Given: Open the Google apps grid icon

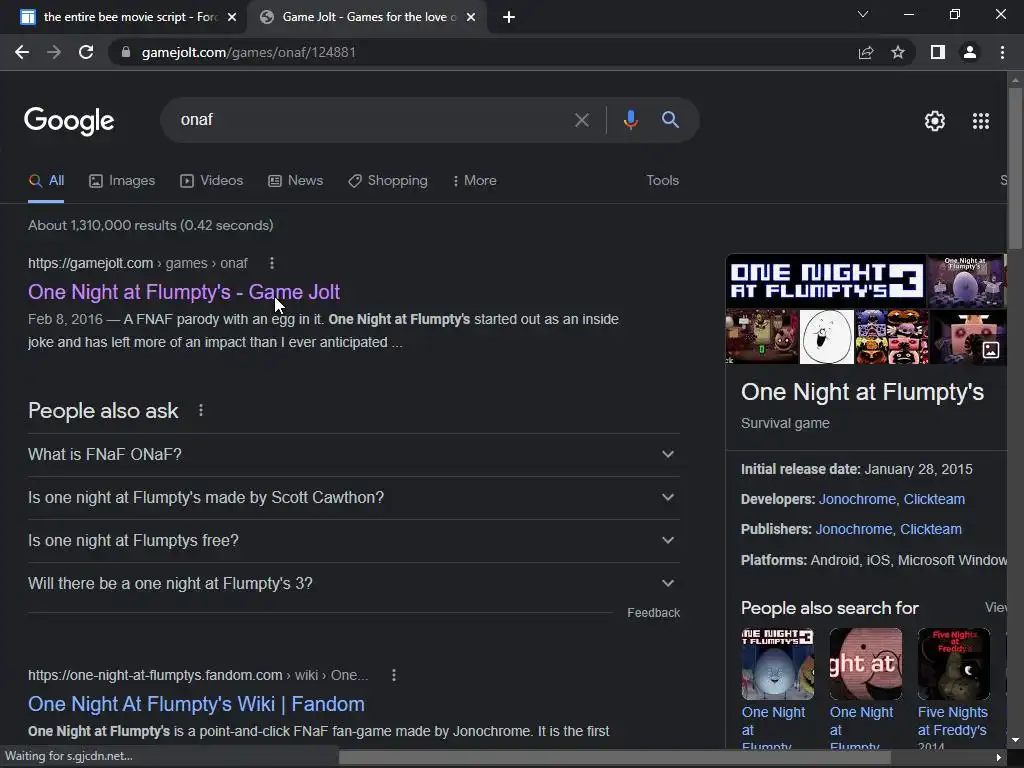Looking at the screenshot, I should coord(981,121).
